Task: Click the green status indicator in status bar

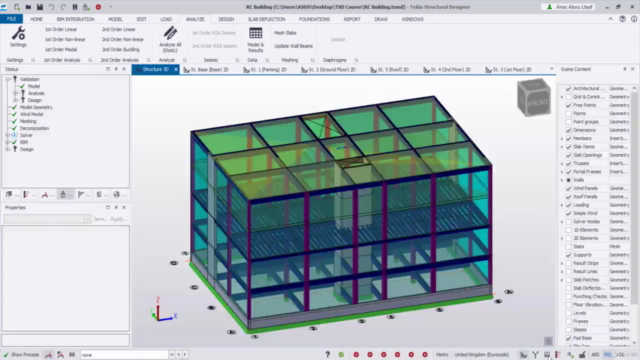Action: click(341, 355)
